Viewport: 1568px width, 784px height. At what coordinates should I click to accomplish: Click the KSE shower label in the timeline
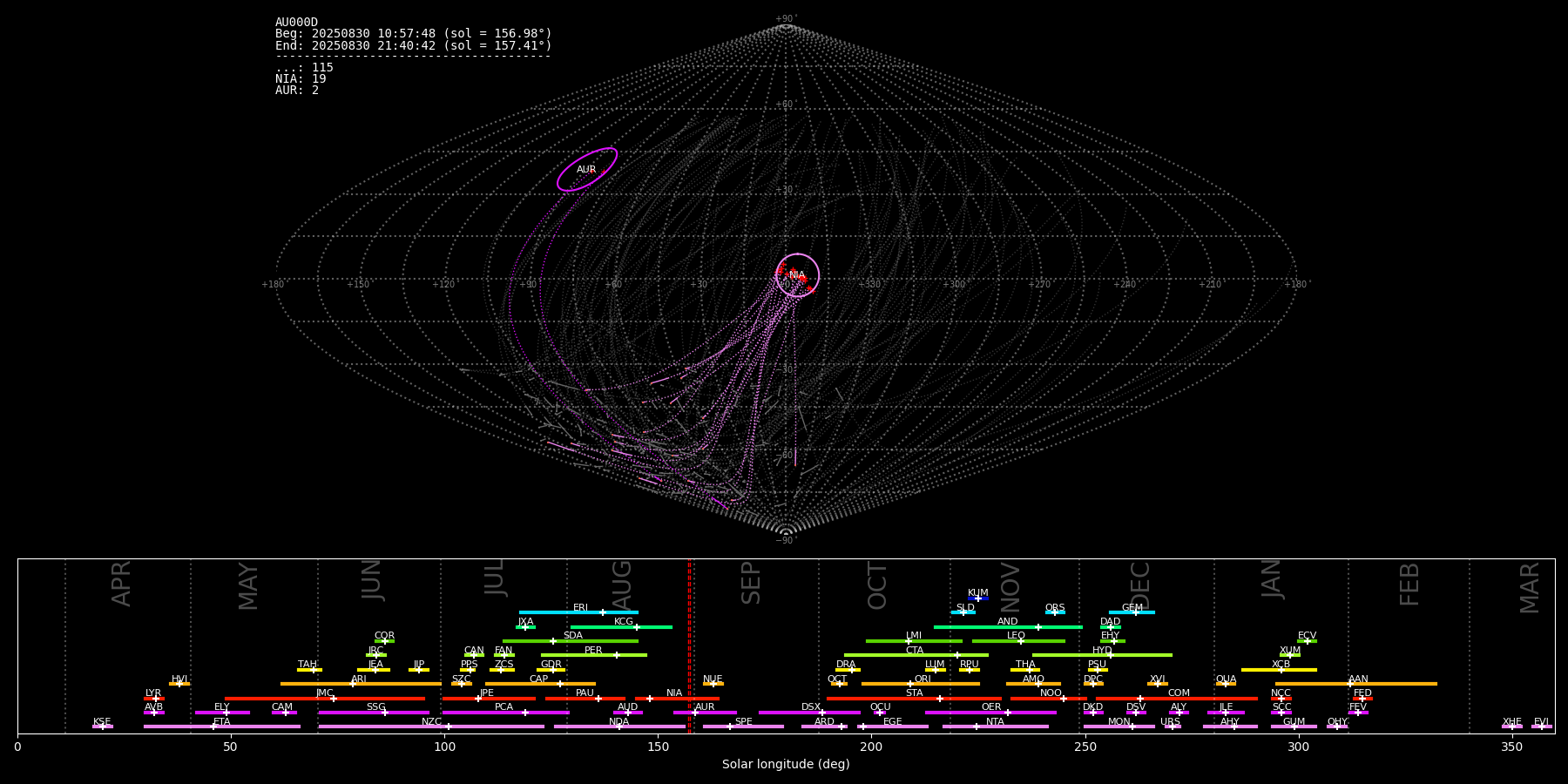tap(102, 722)
